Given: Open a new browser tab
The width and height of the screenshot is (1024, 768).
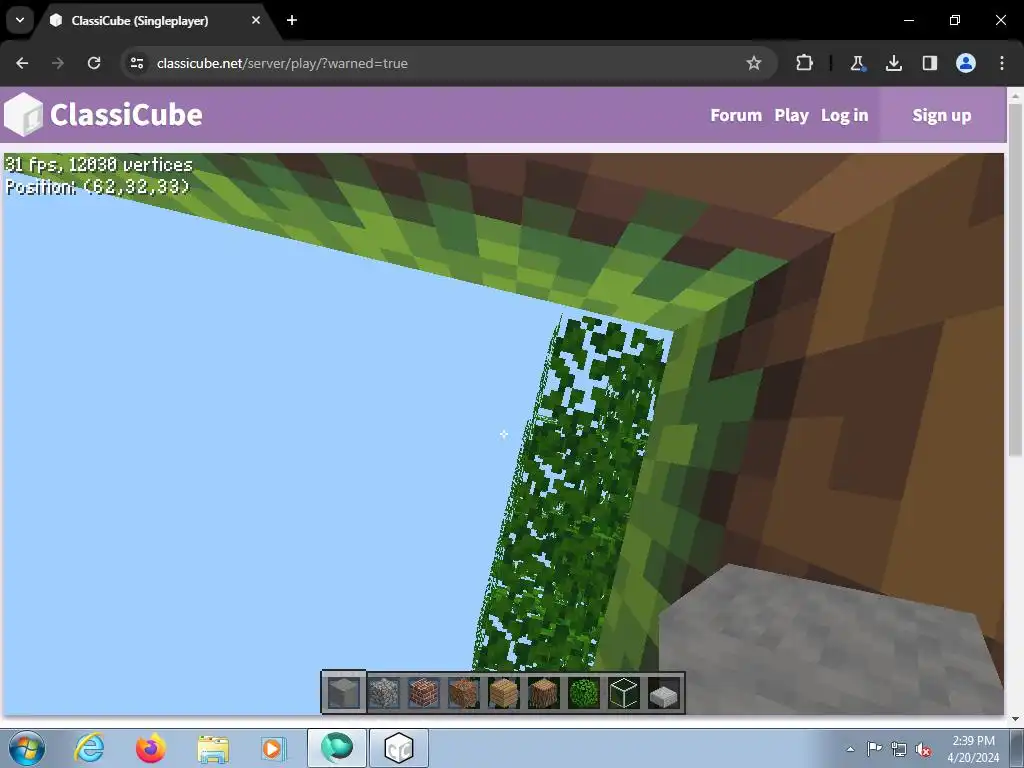Looking at the screenshot, I should click(292, 20).
